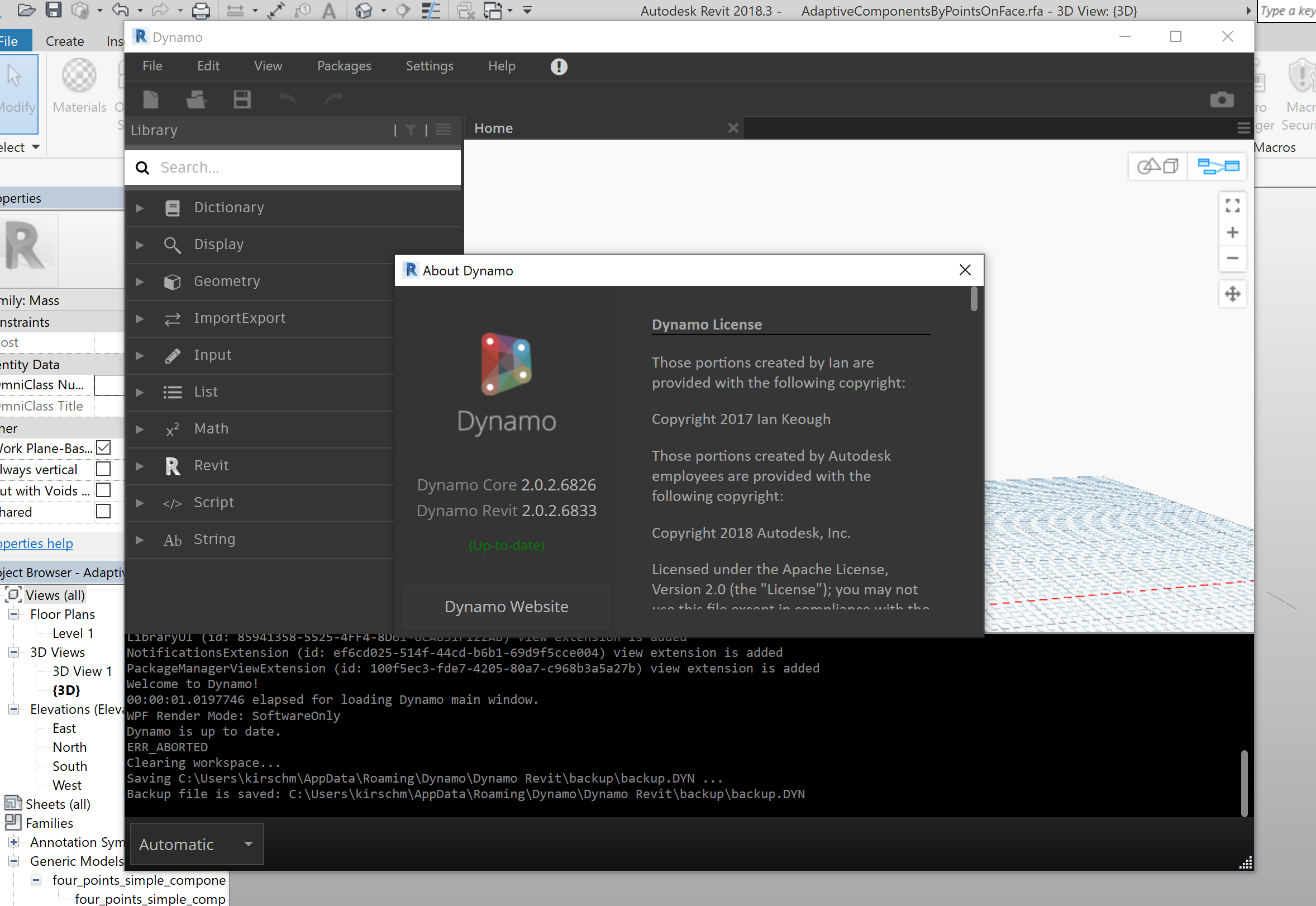Screen dimensions: 1316x906
Task: Switch to background 3D geometry navigation
Action: [x=1157, y=166]
